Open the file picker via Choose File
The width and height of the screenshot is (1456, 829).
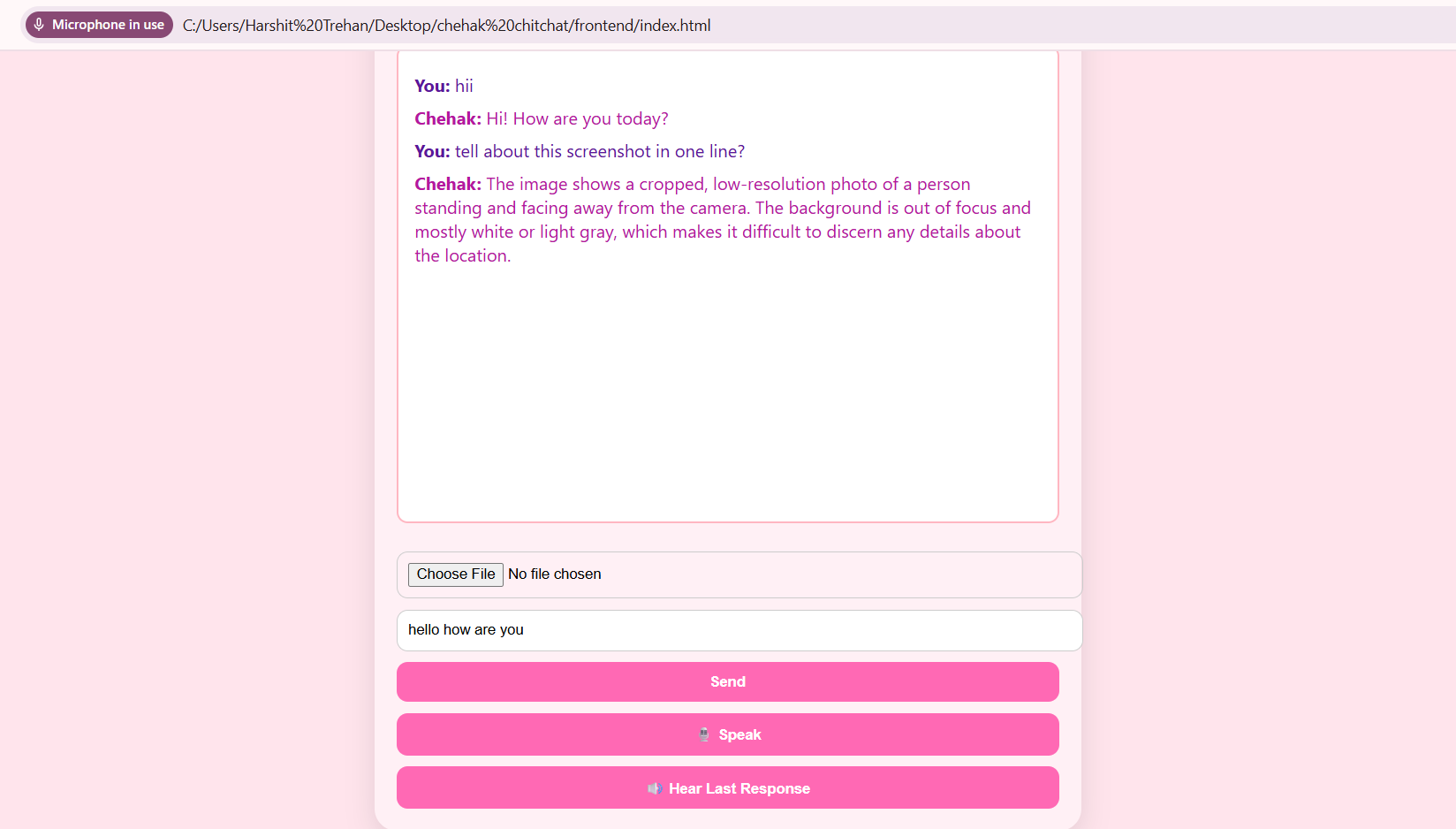pyautogui.click(x=455, y=574)
